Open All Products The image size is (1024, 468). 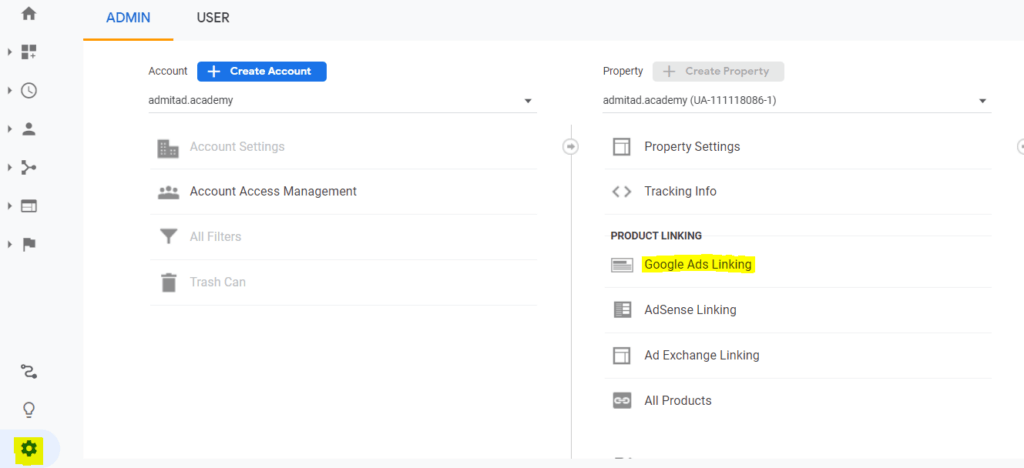click(x=678, y=401)
